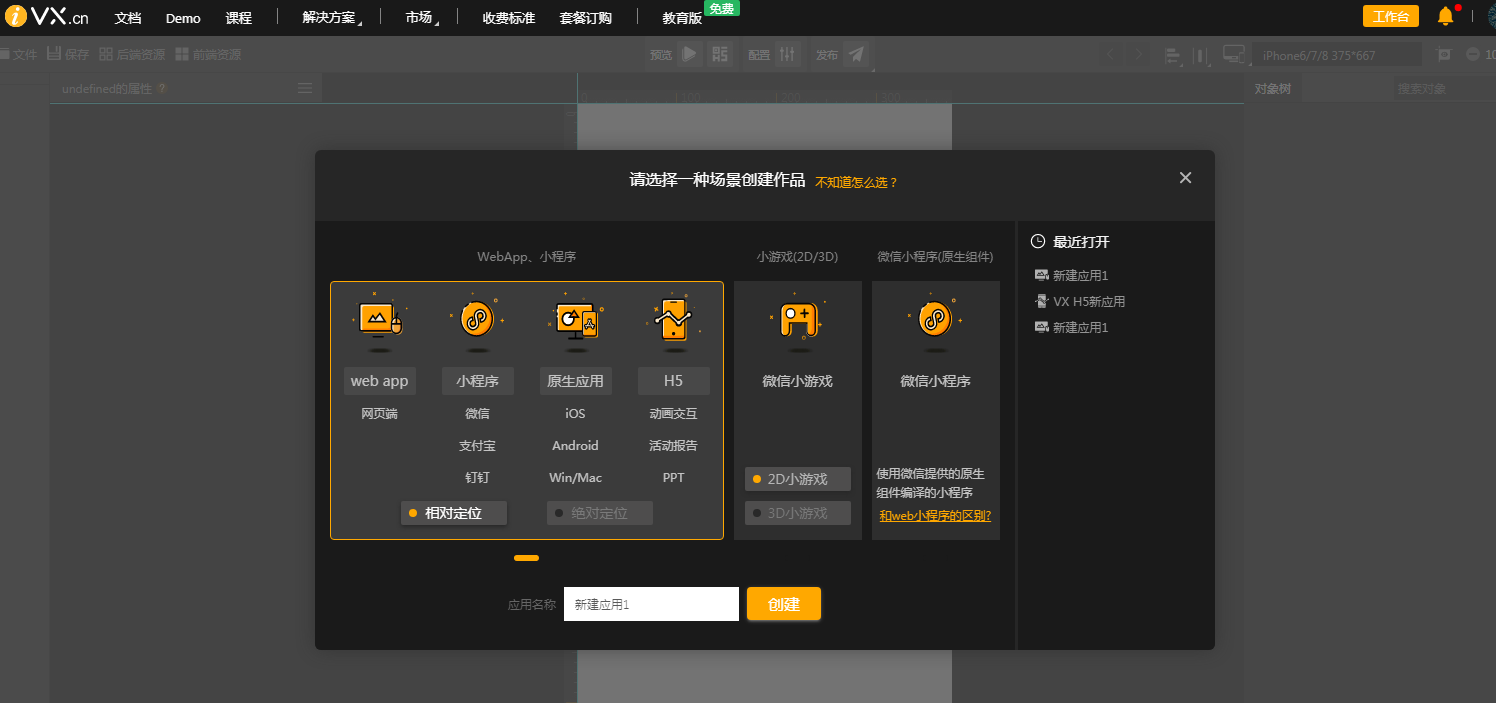Image resolution: width=1496 pixels, height=703 pixels.
Task: Close the create project dialog
Action: 1185,178
